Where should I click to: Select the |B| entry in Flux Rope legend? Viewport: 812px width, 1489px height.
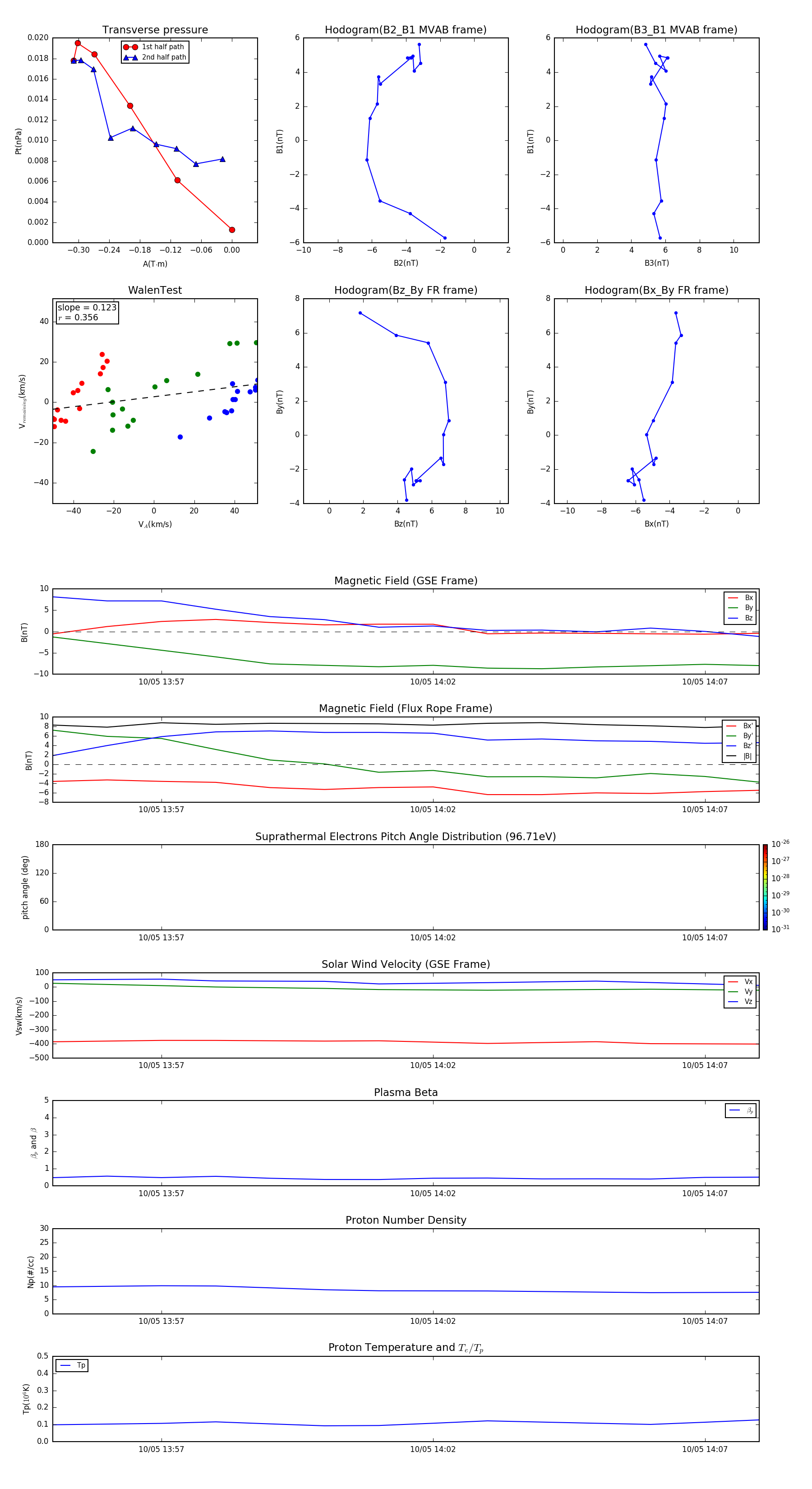pos(739,756)
